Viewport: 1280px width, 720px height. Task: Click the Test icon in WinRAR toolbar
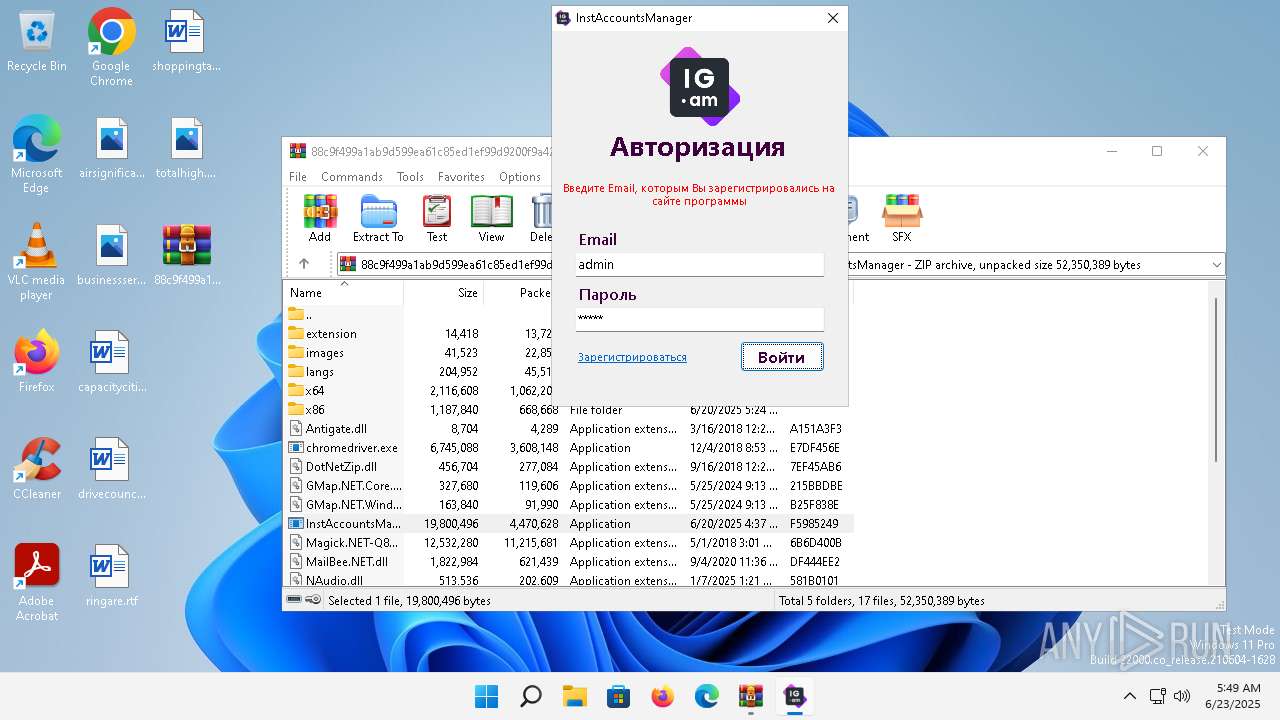[x=437, y=219]
